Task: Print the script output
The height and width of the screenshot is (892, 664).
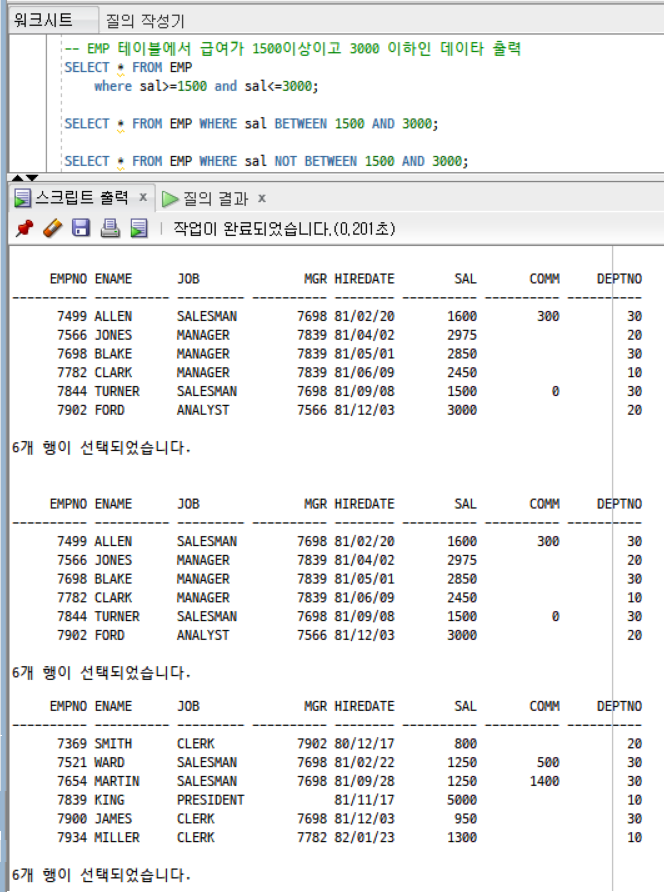Action: (x=110, y=228)
